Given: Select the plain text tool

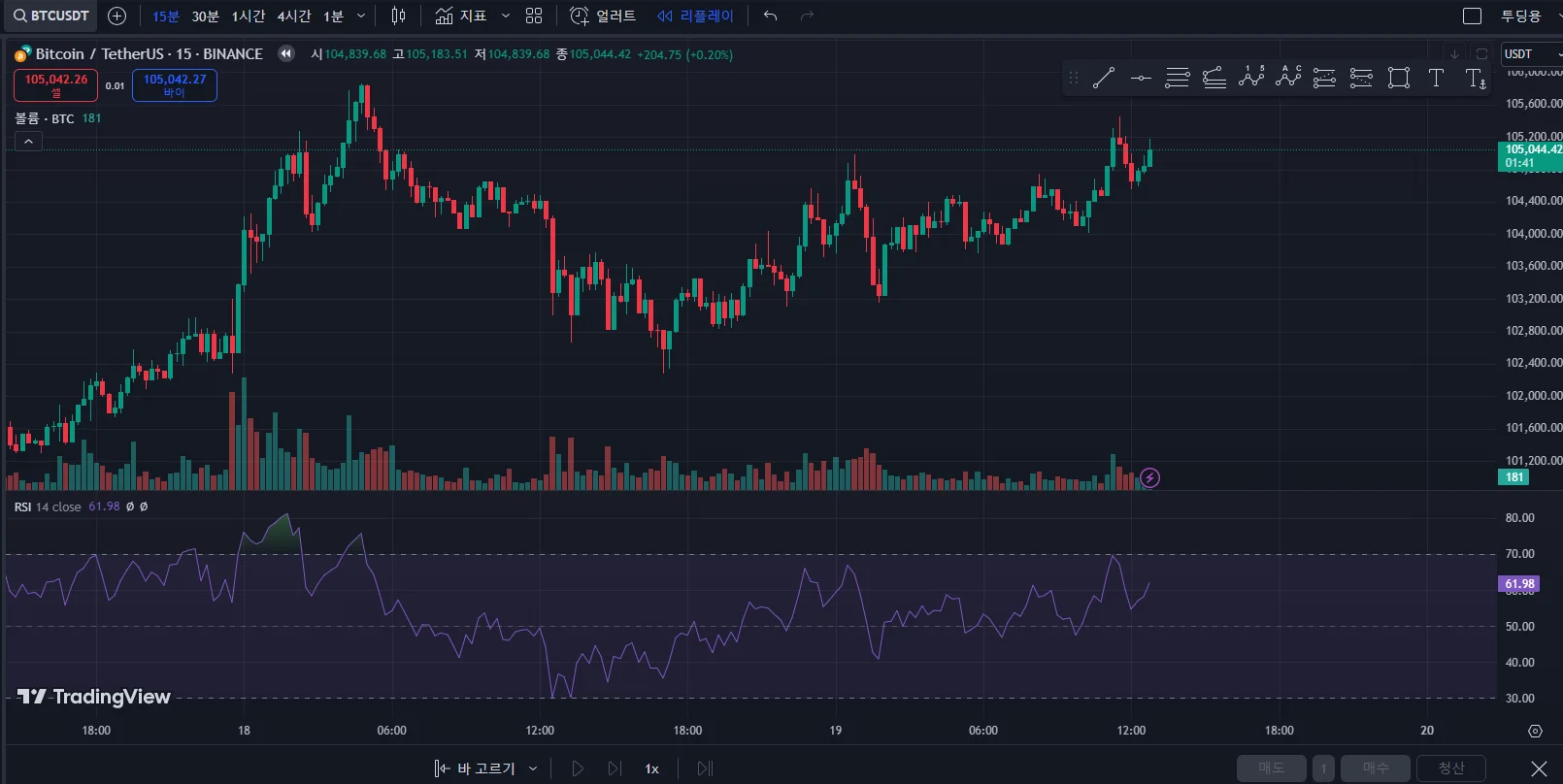Looking at the screenshot, I should [1437, 78].
